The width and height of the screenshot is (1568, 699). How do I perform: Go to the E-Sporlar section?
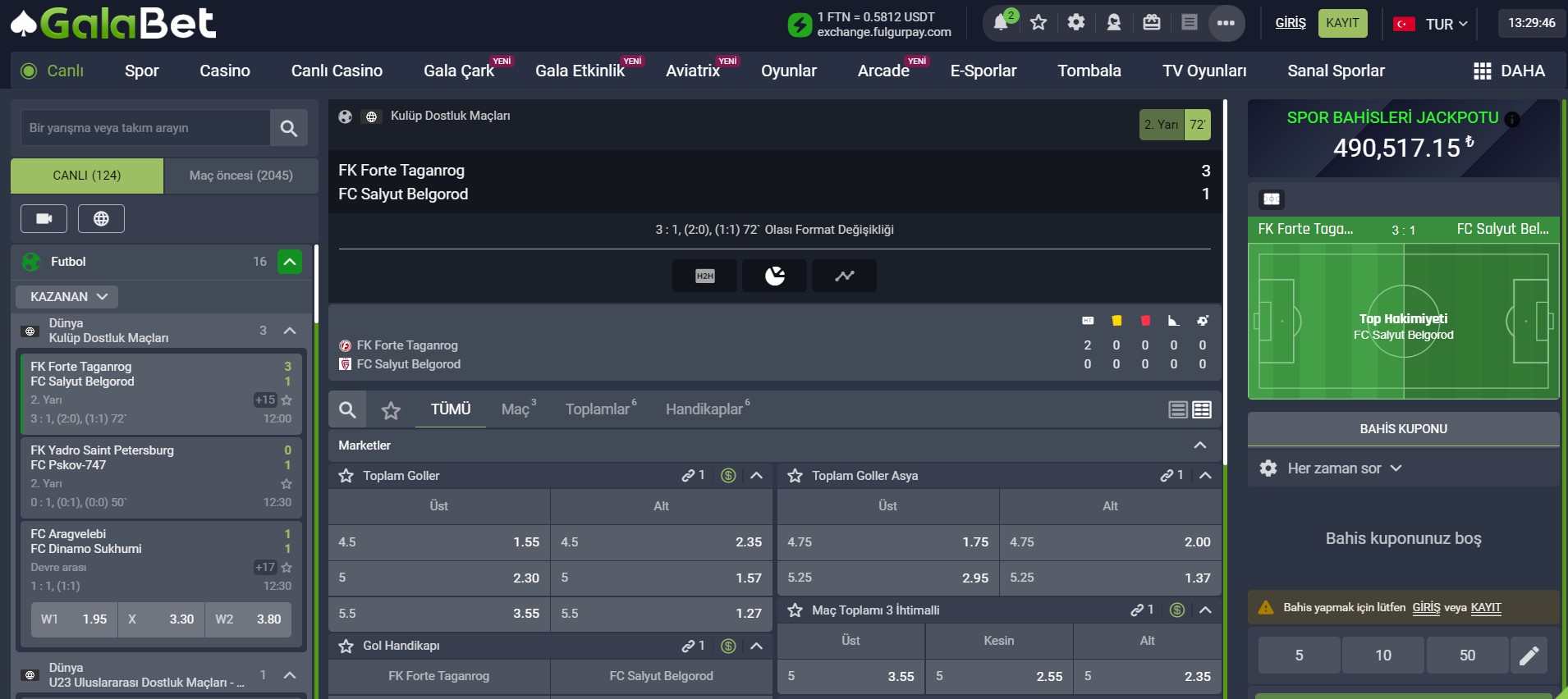[x=983, y=71]
